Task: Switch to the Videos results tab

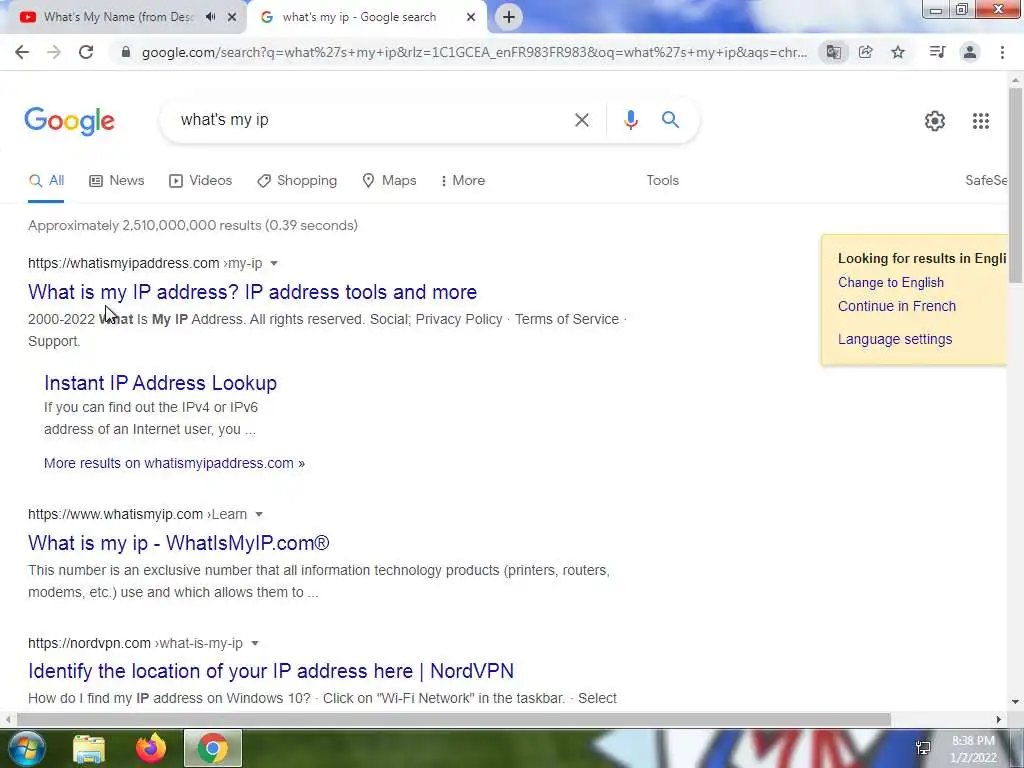Action: [200, 180]
